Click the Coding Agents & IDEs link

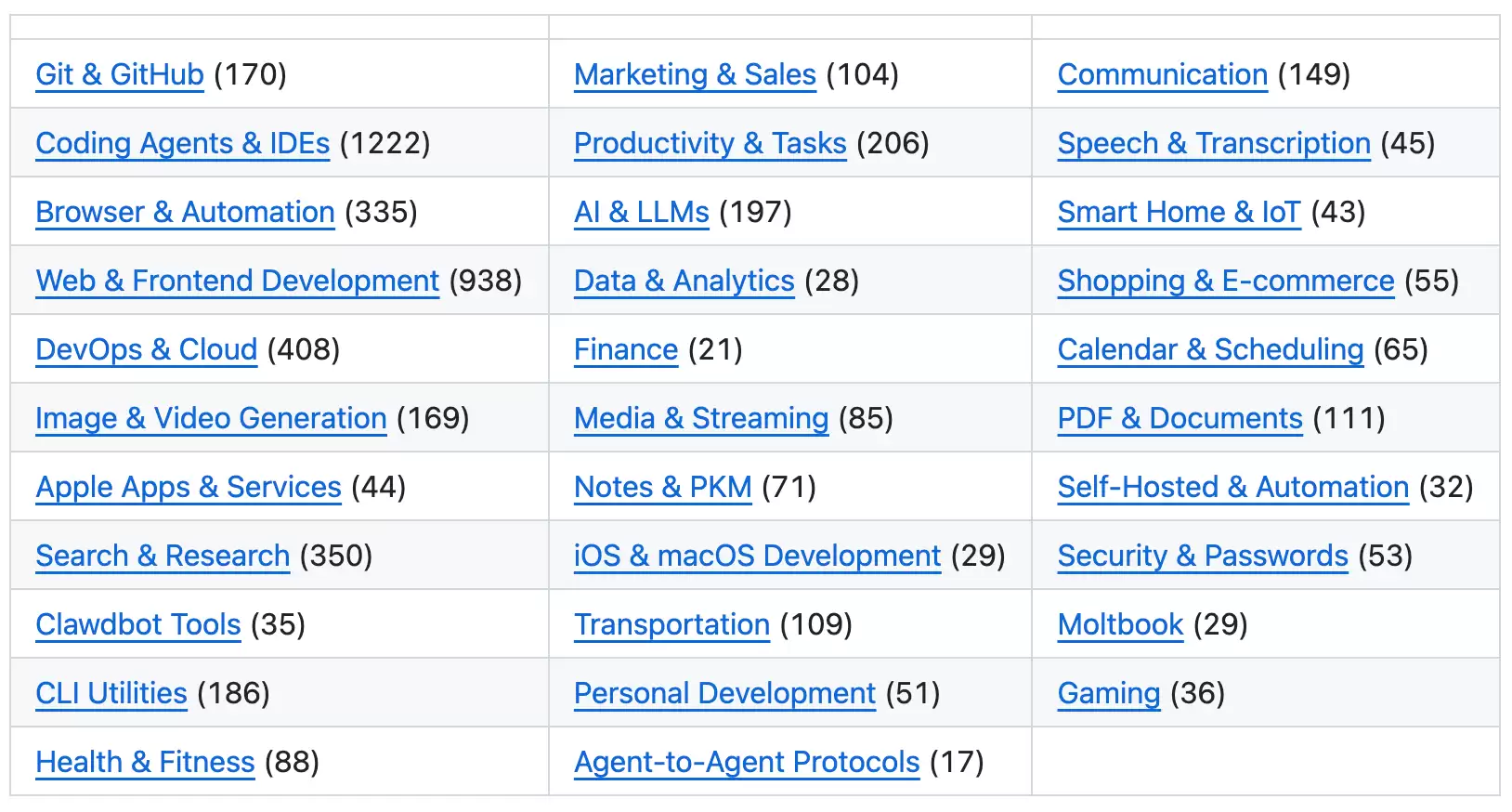pyautogui.click(x=182, y=143)
